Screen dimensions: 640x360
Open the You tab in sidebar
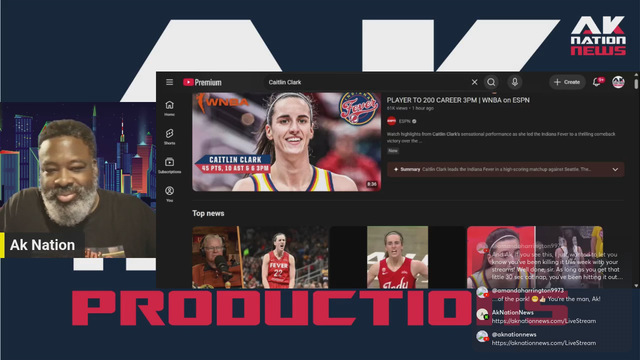[169, 194]
